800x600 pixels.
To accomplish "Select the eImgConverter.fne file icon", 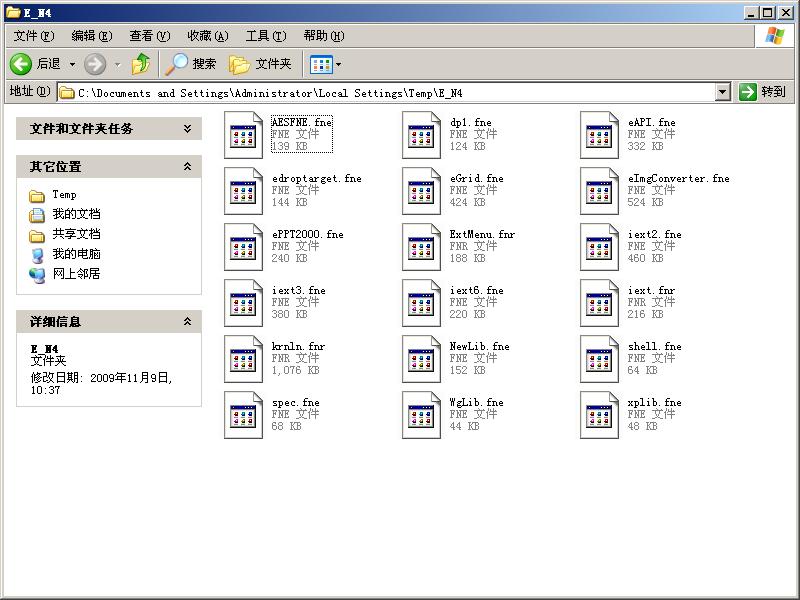I will 599,191.
